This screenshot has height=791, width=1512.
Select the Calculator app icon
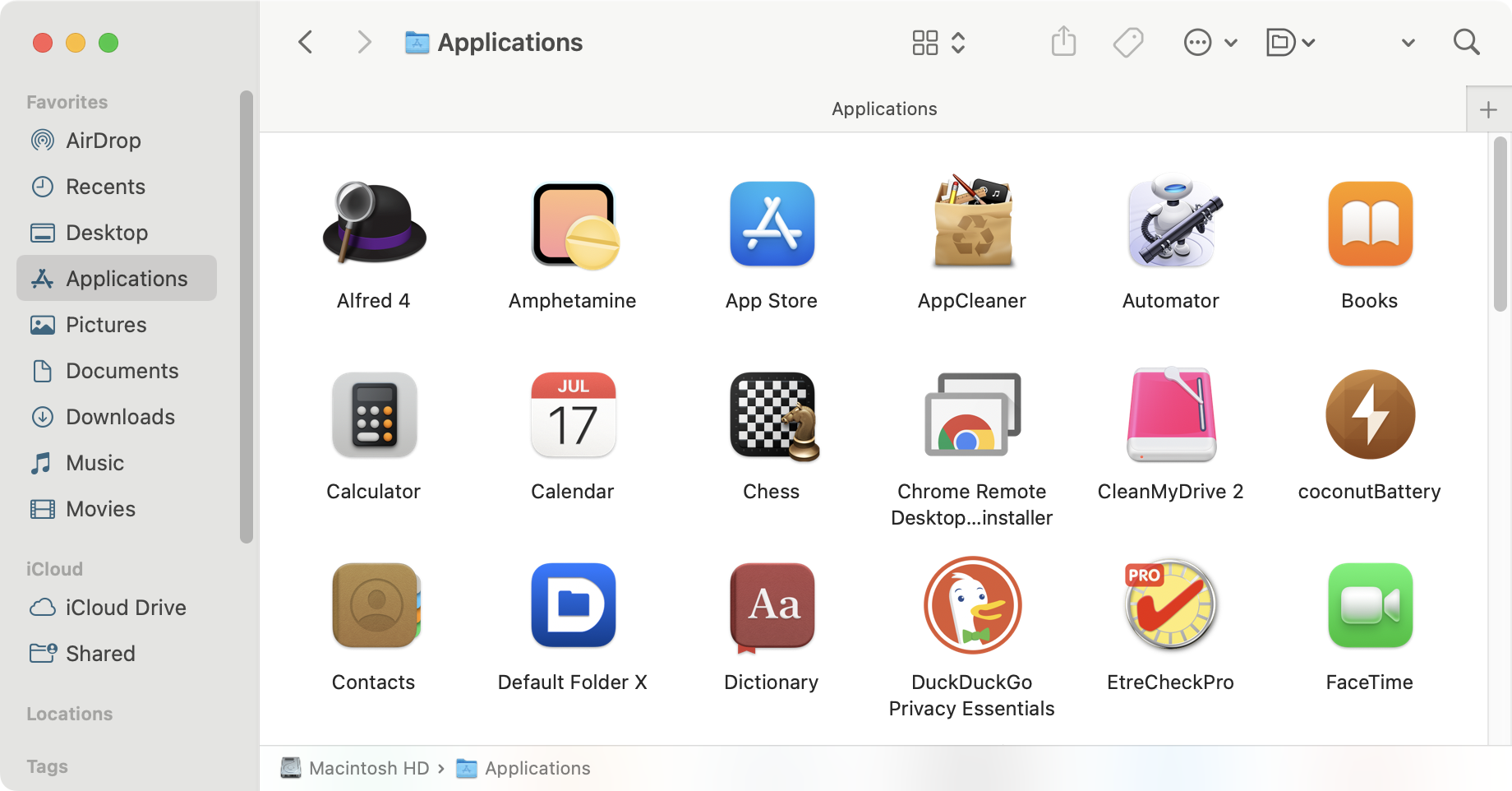(x=374, y=414)
